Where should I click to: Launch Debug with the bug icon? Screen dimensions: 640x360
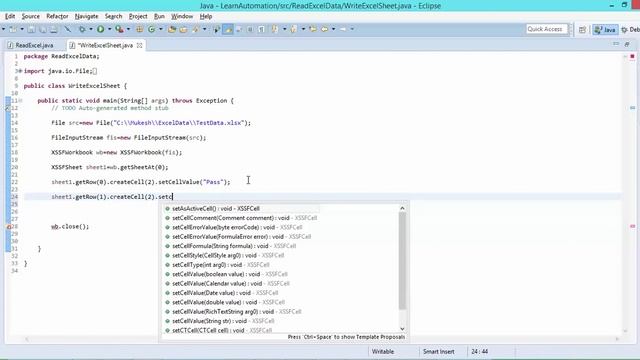82,29
